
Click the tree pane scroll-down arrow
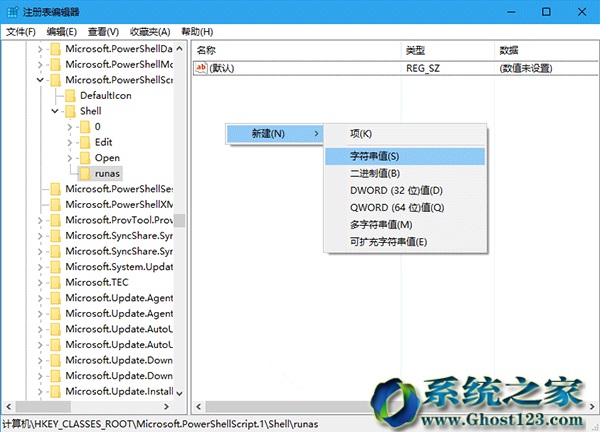pyautogui.click(x=179, y=393)
